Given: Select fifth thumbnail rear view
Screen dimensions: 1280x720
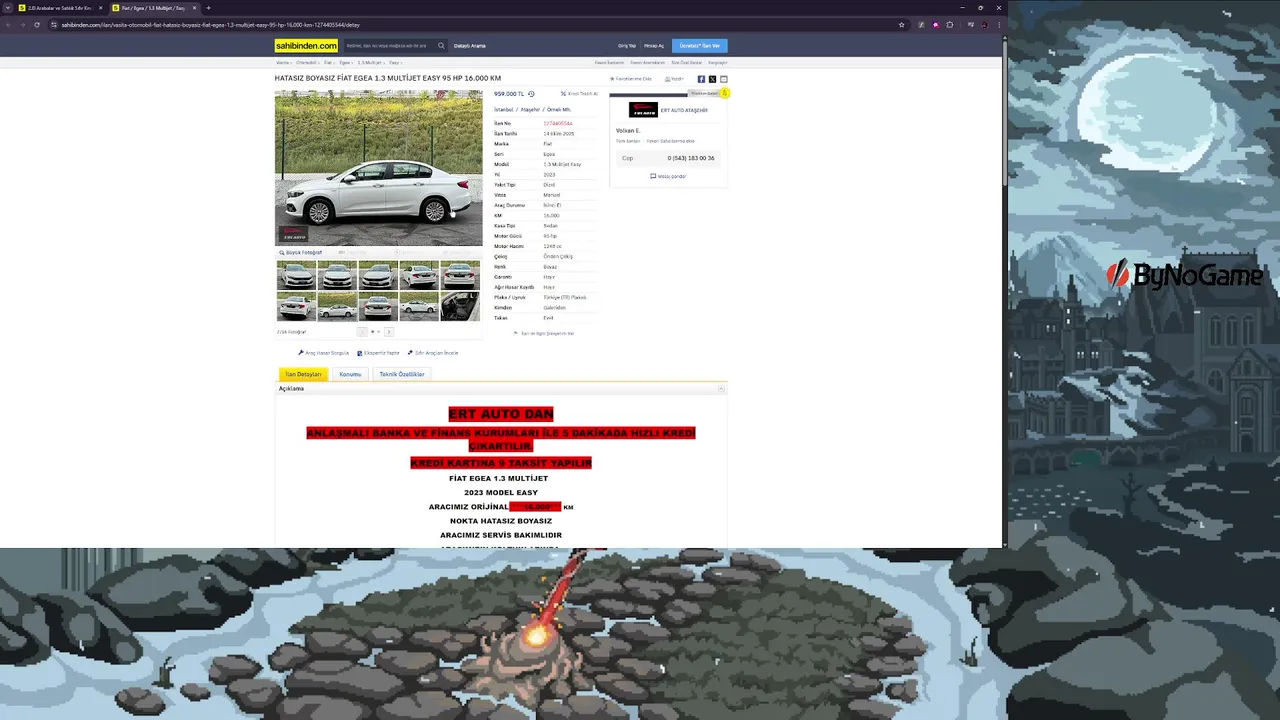Looking at the screenshot, I should pyautogui.click(x=460, y=276).
